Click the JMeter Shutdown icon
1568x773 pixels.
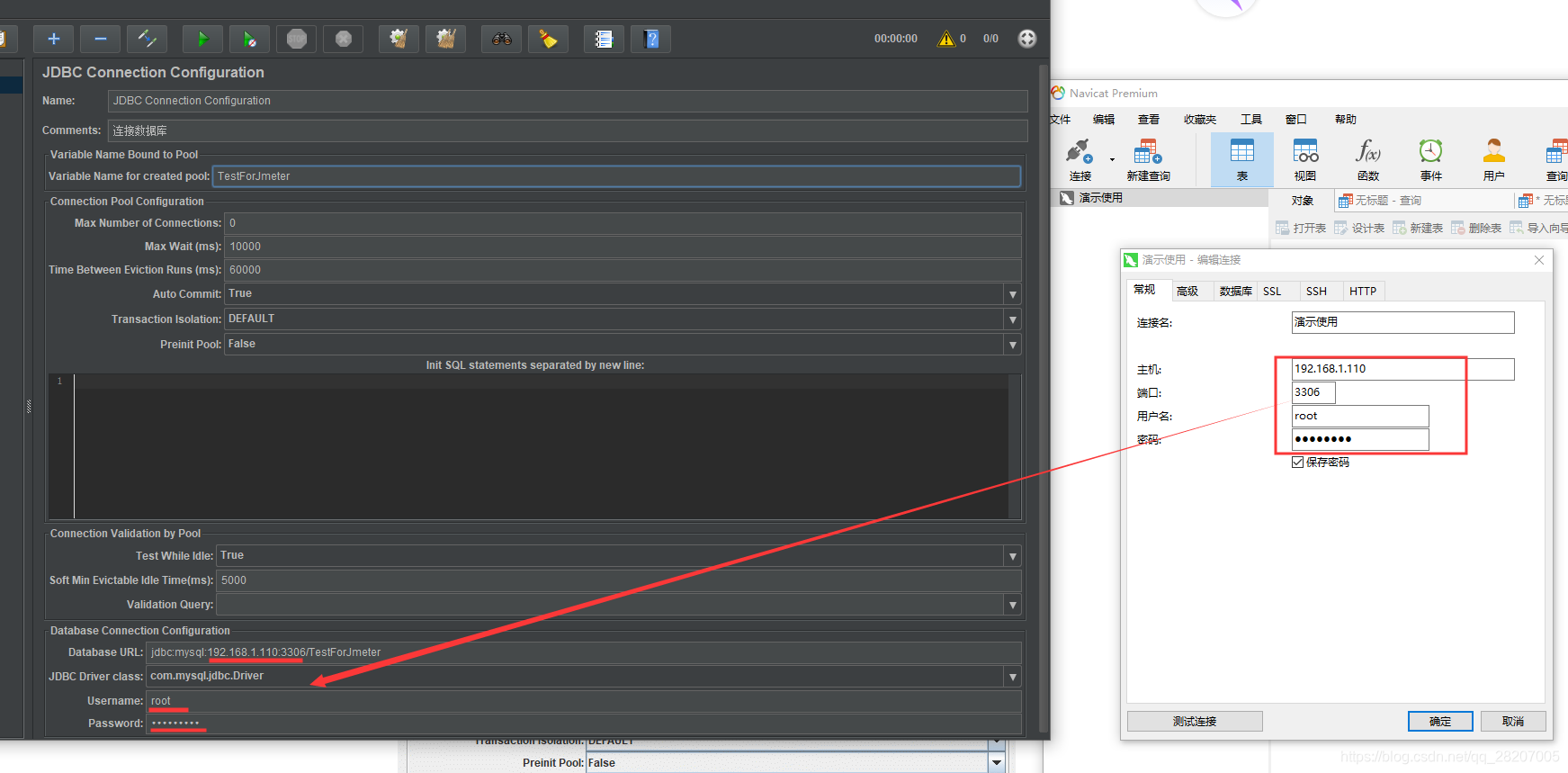(343, 39)
